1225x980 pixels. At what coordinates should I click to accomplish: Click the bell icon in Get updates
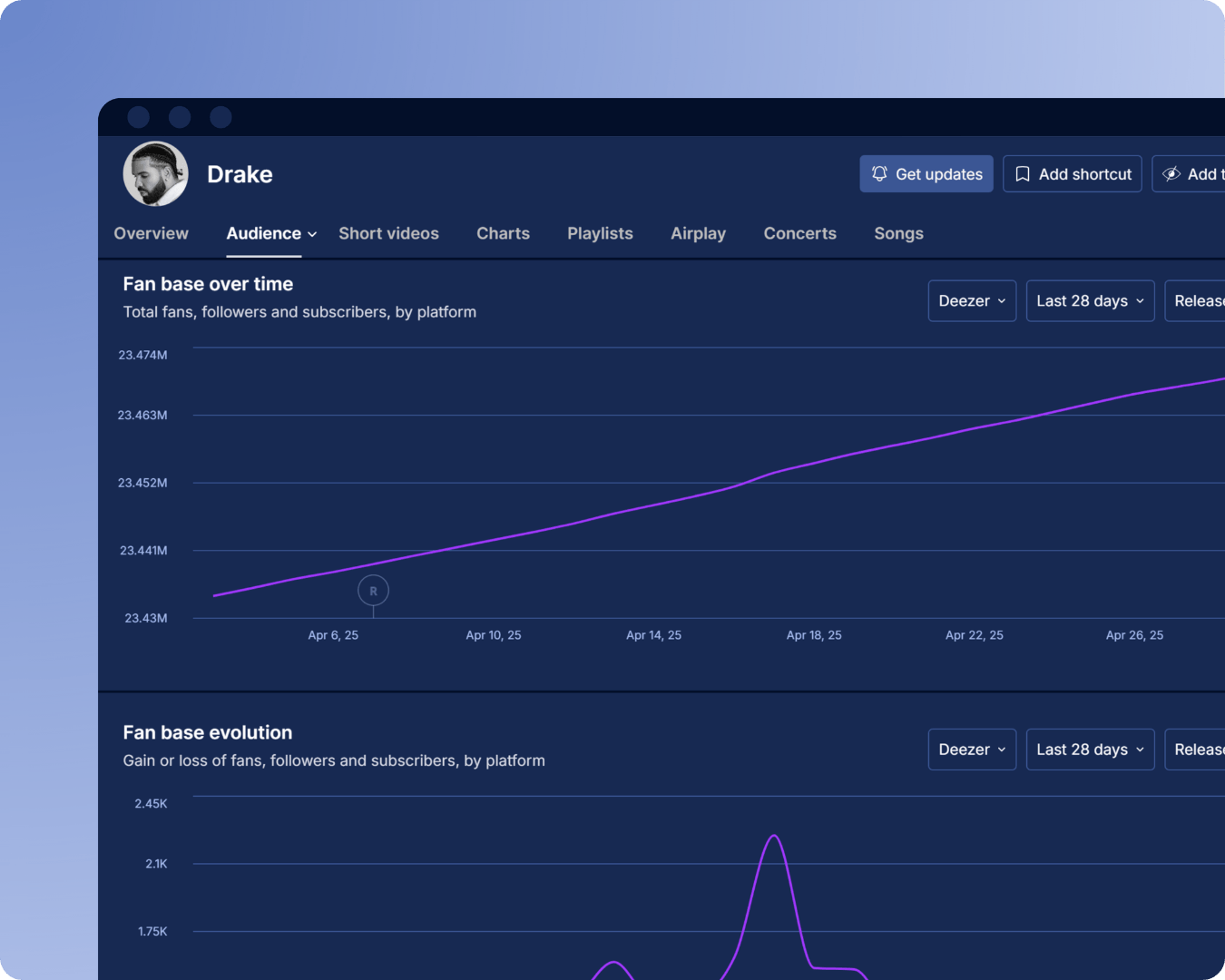point(879,173)
